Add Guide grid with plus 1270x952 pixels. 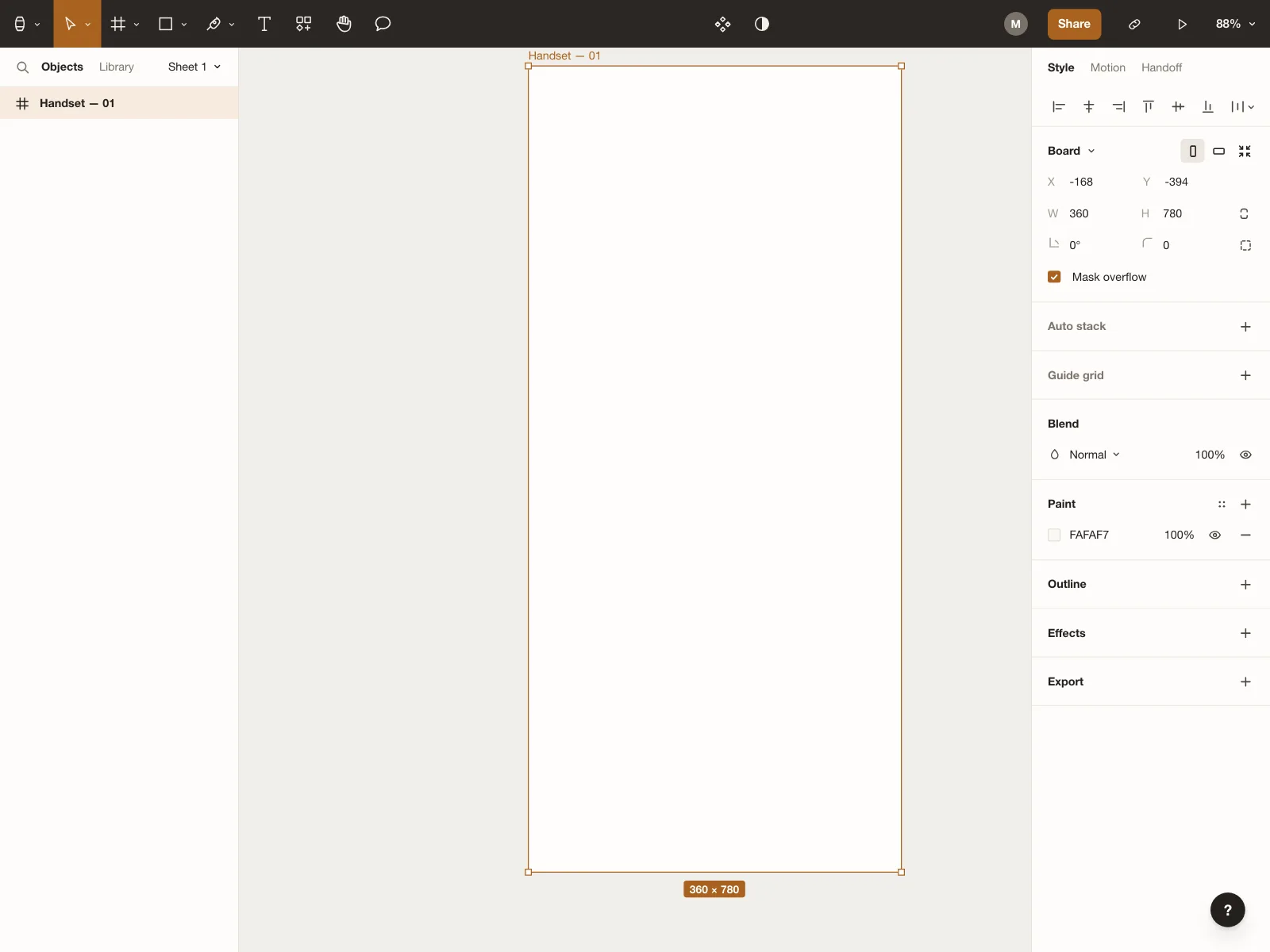(1245, 375)
